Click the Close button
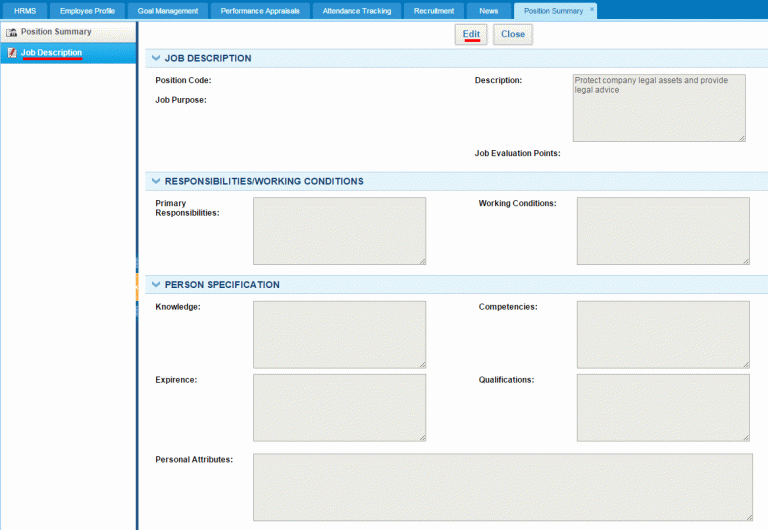Image resolution: width=768 pixels, height=530 pixels. [513, 34]
